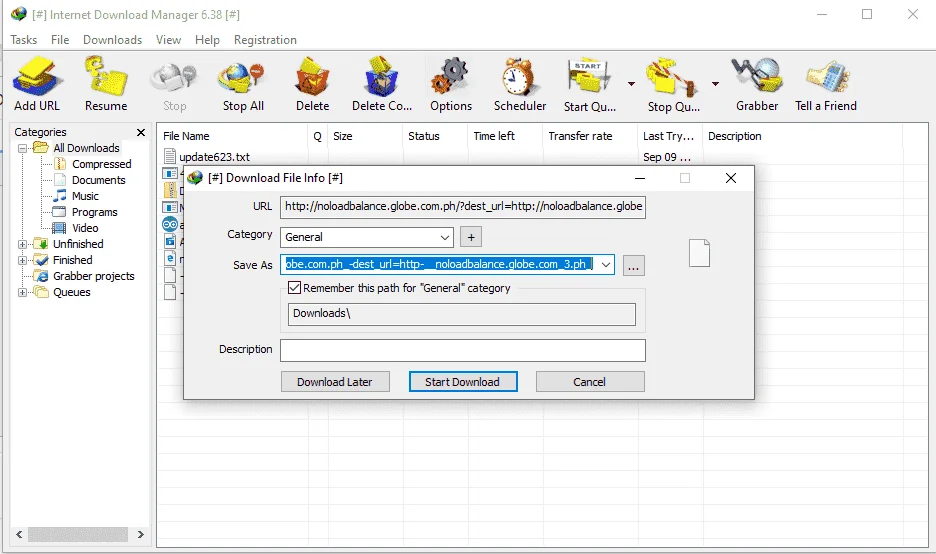
Task: Click the Downloads\ path field
Action: point(461,314)
